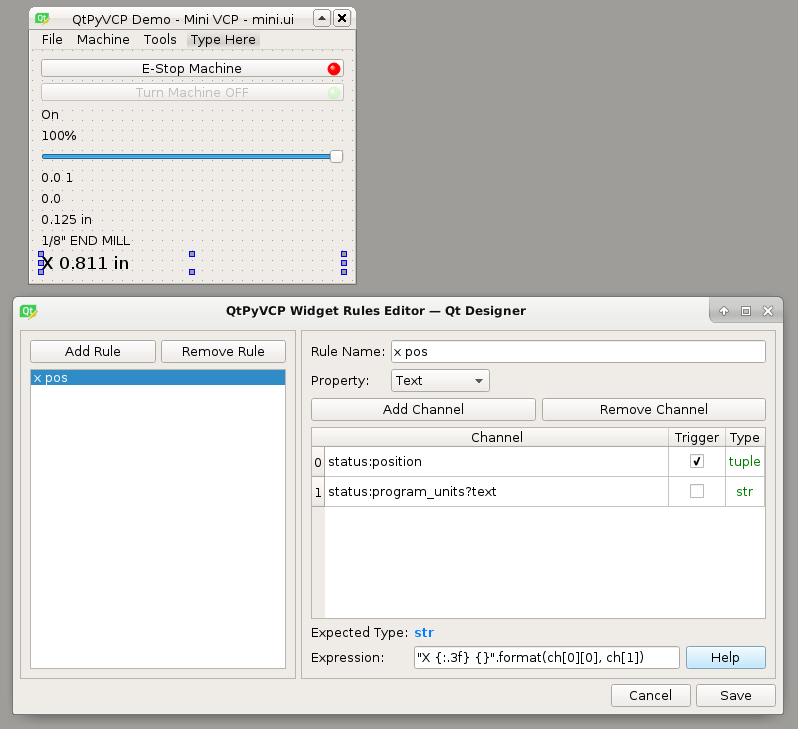Toggle the Trigger checkbox for status:program_units?text

pyautogui.click(x=697, y=491)
